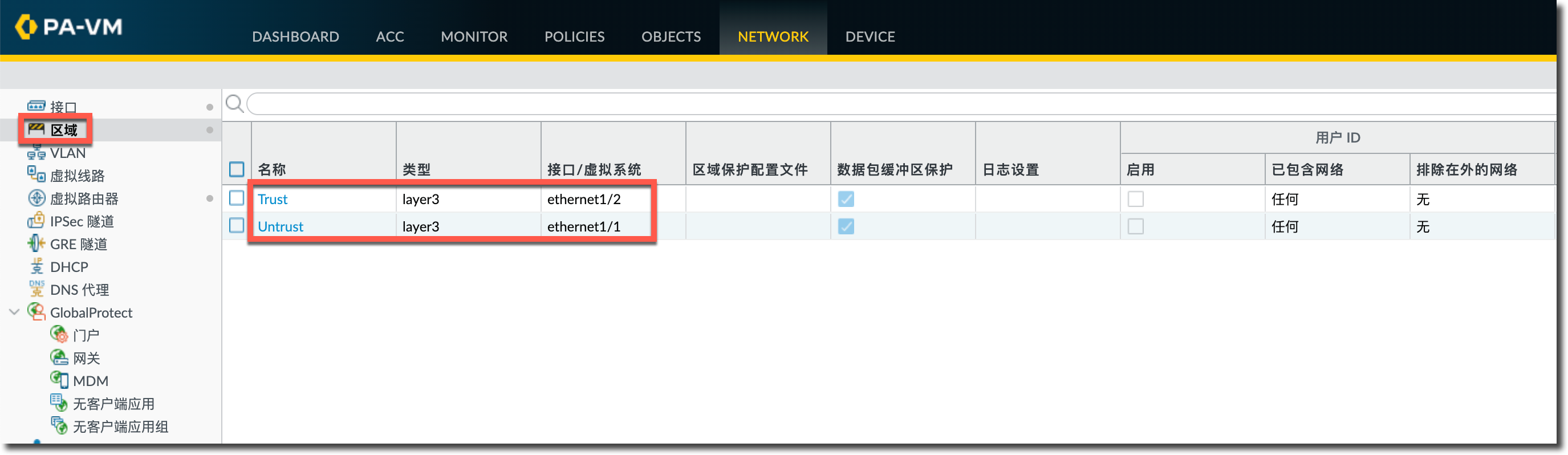This screenshot has height=455, width=1568.
Task: Select the IPSec 隧道 icon
Action: coord(36,221)
